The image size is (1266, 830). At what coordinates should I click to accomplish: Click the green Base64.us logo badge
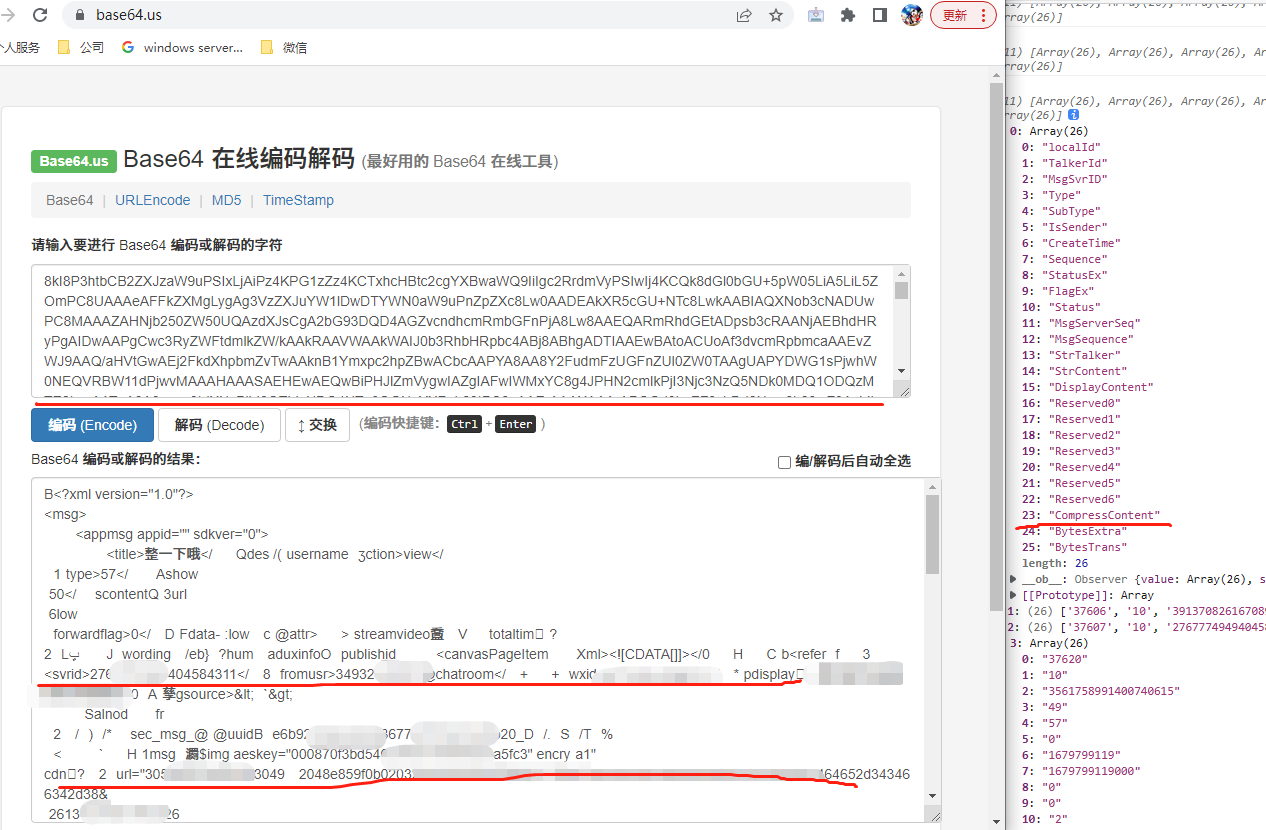[73, 161]
